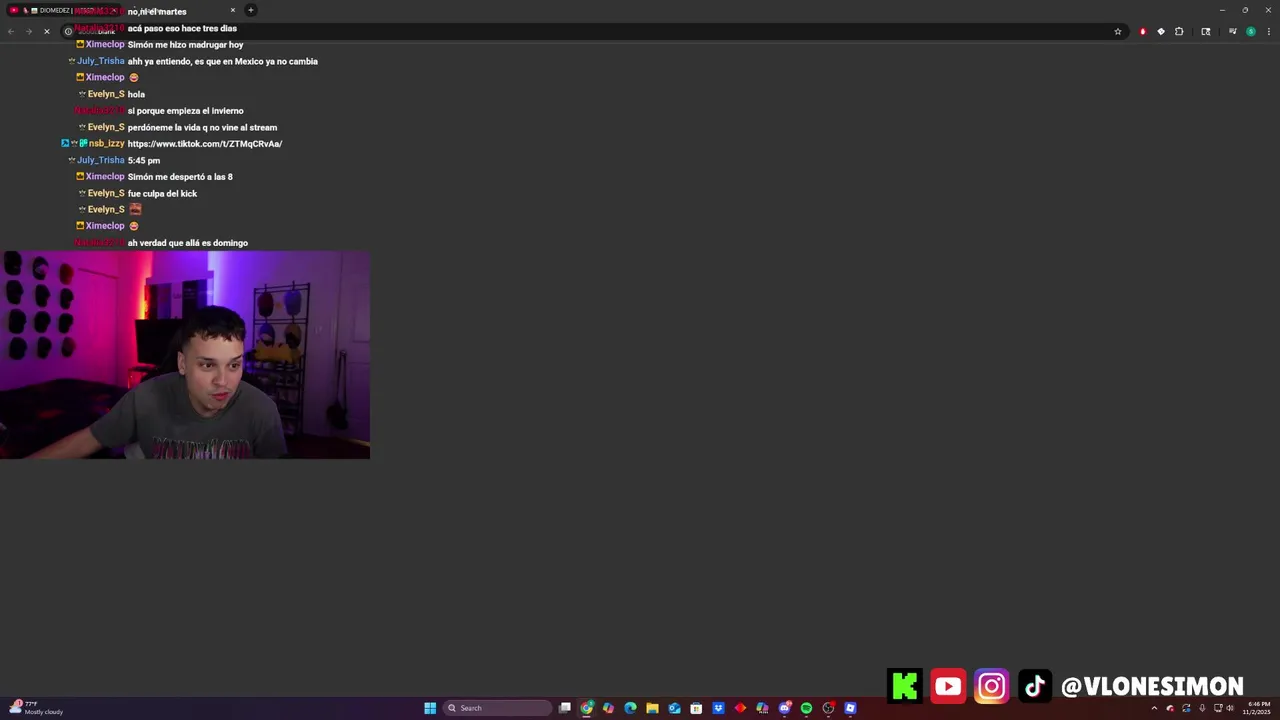Open Spotify from taskbar
Viewport: 1280px width, 720px height.
click(806, 708)
